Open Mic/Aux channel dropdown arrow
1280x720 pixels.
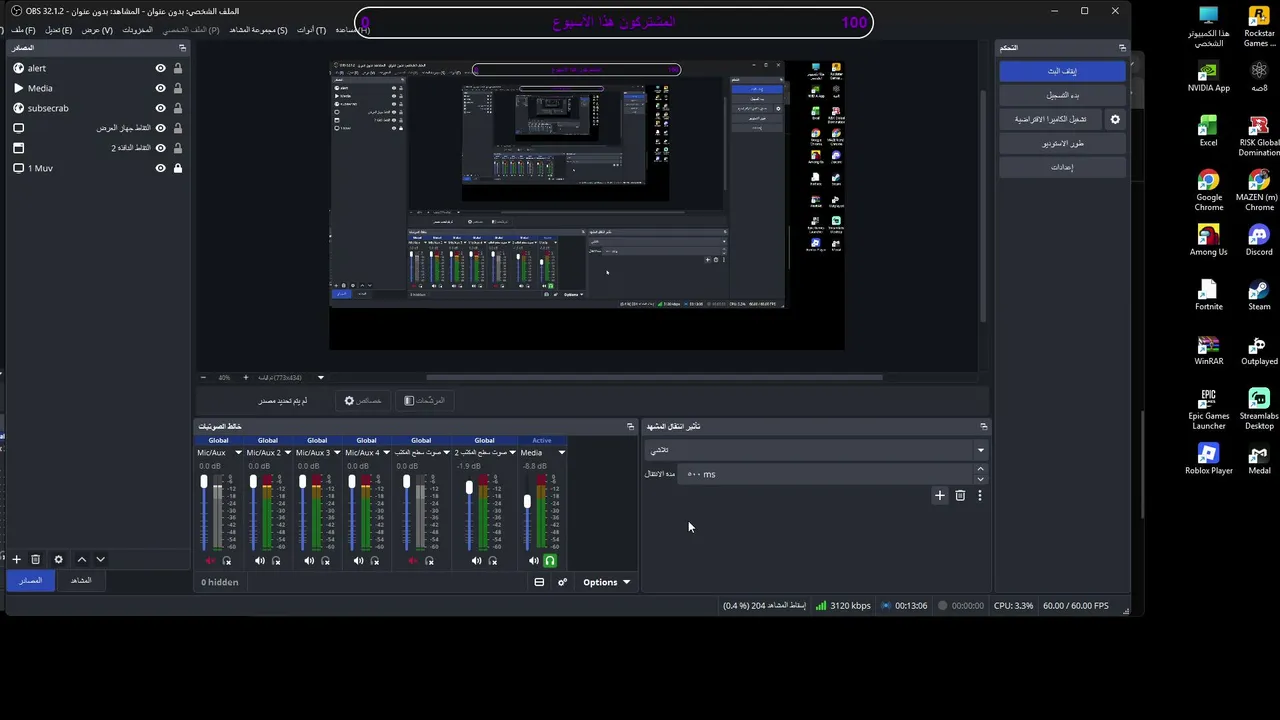click(x=238, y=453)
